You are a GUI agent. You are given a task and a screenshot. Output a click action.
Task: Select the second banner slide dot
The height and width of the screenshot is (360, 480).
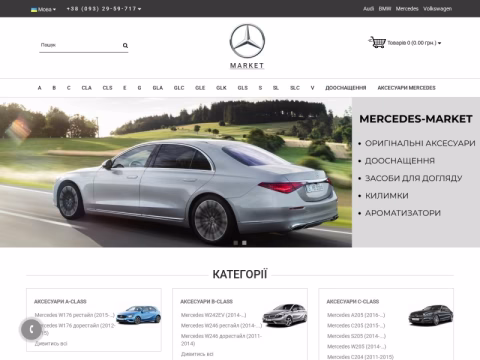pos(244,243)
